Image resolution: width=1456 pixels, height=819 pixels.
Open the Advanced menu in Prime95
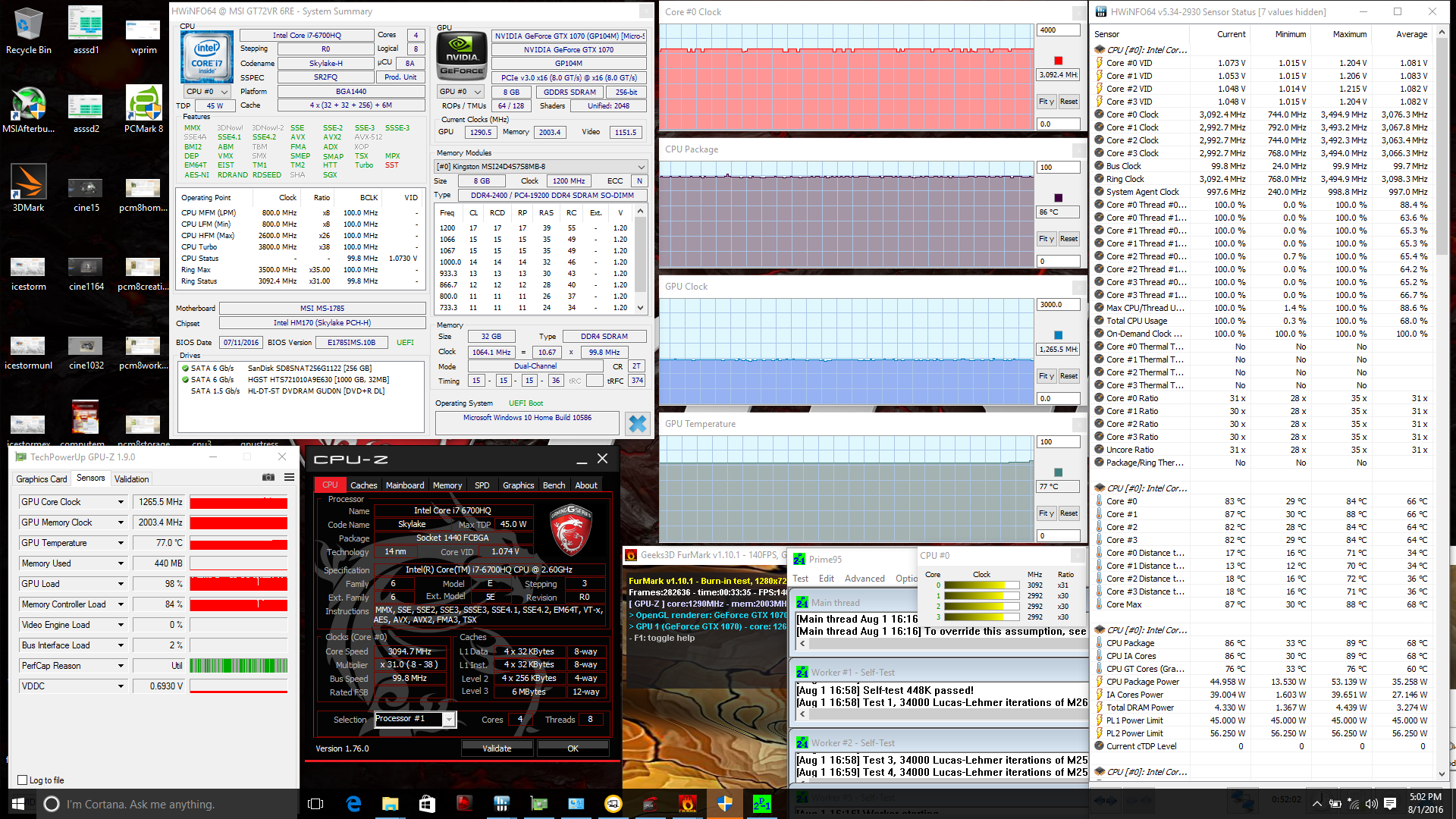tap(864, 579)
